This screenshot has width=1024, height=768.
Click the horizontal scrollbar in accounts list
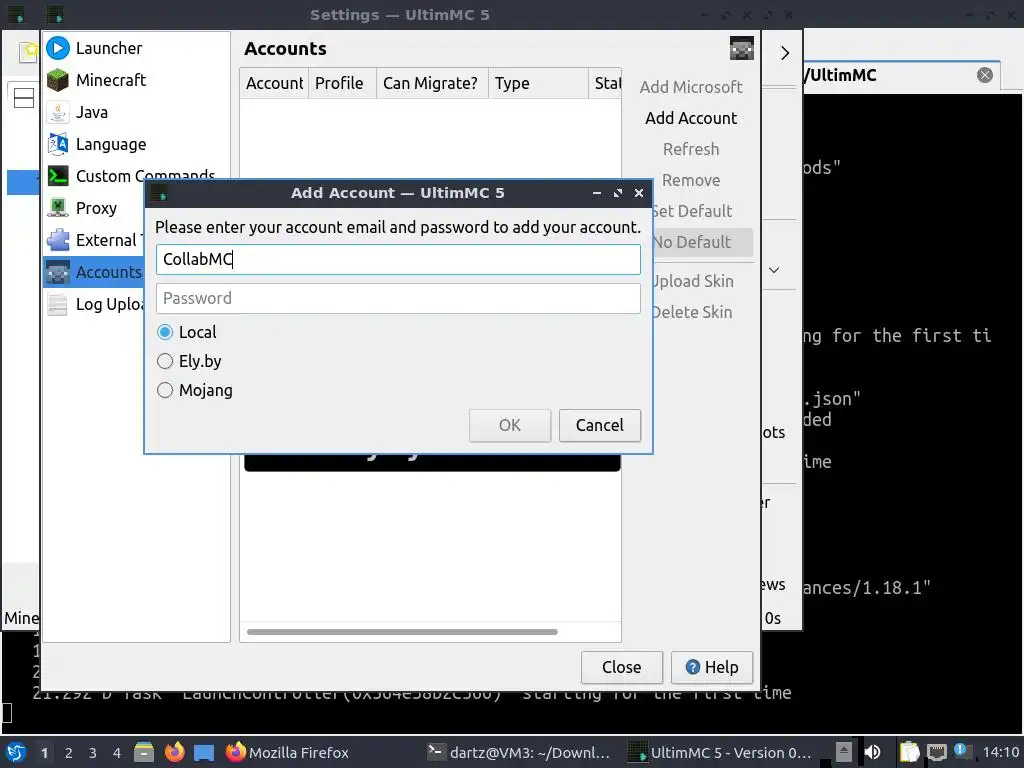[402, 632]
